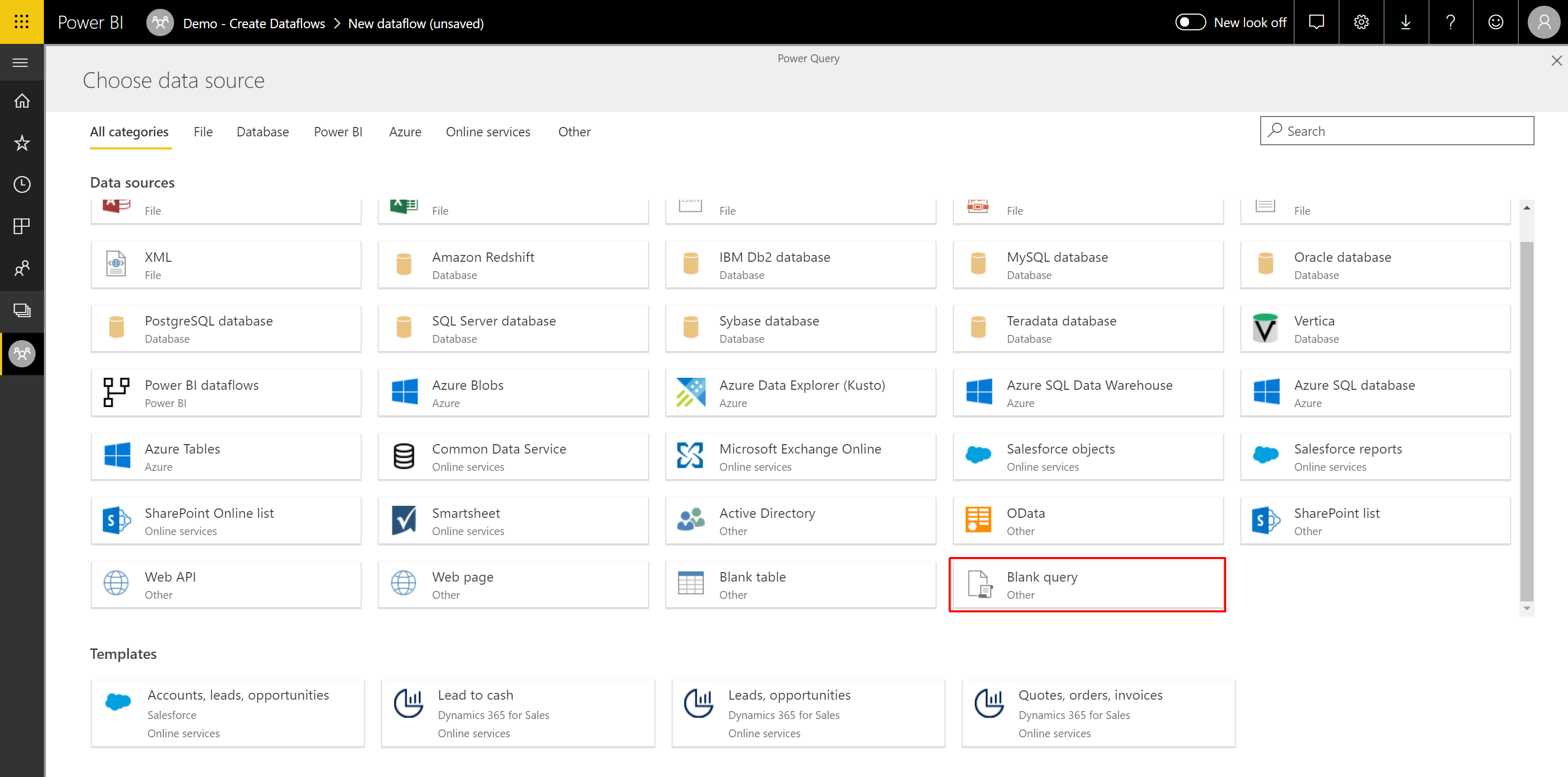This screenshot has height=777, width=1568.
Task: Click the Azure Blobs Windows icon
Action: coord(404,391)
